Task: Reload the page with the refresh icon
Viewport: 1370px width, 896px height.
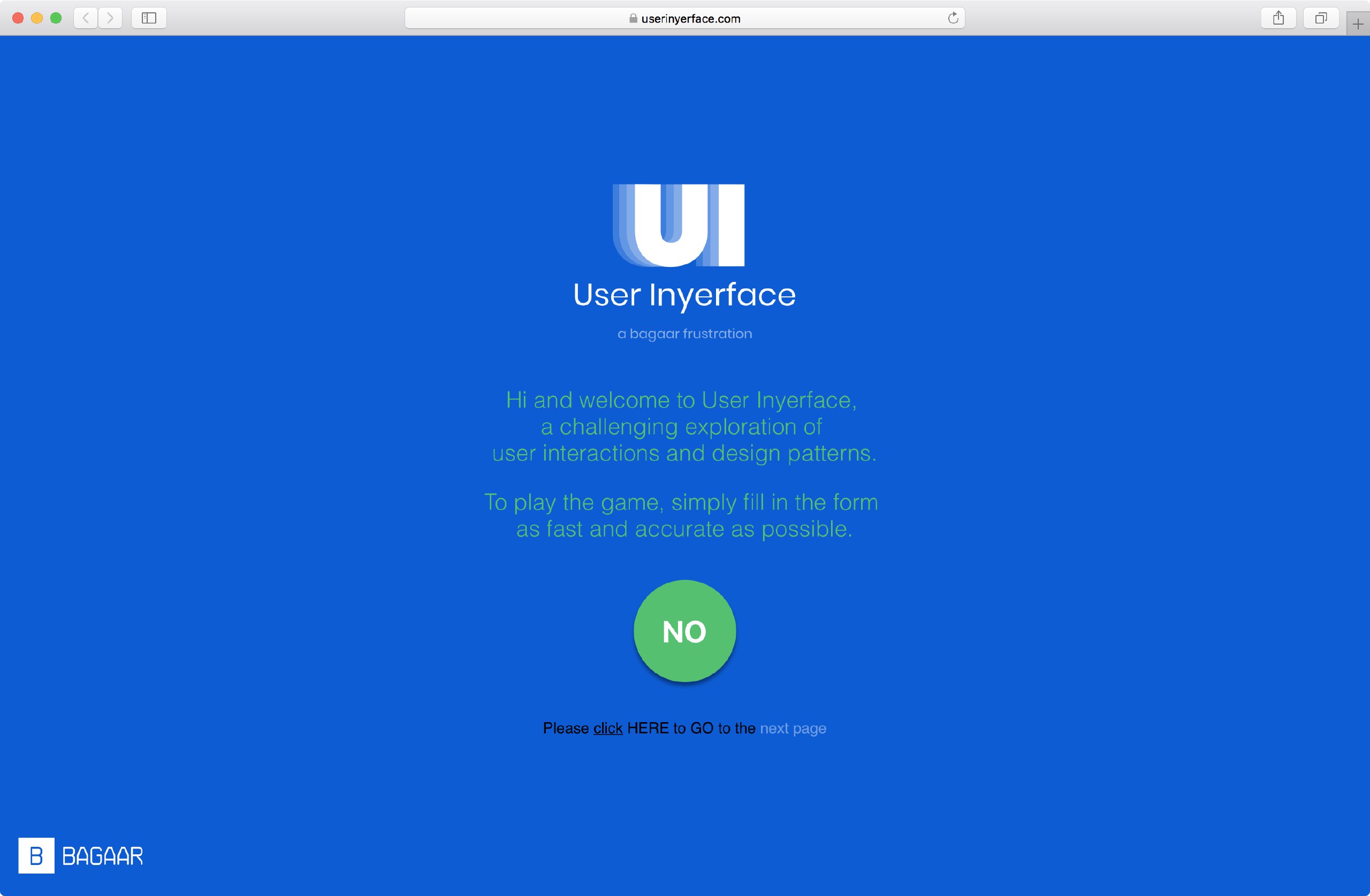Action: pyautogui.click(x=953, y=18)
